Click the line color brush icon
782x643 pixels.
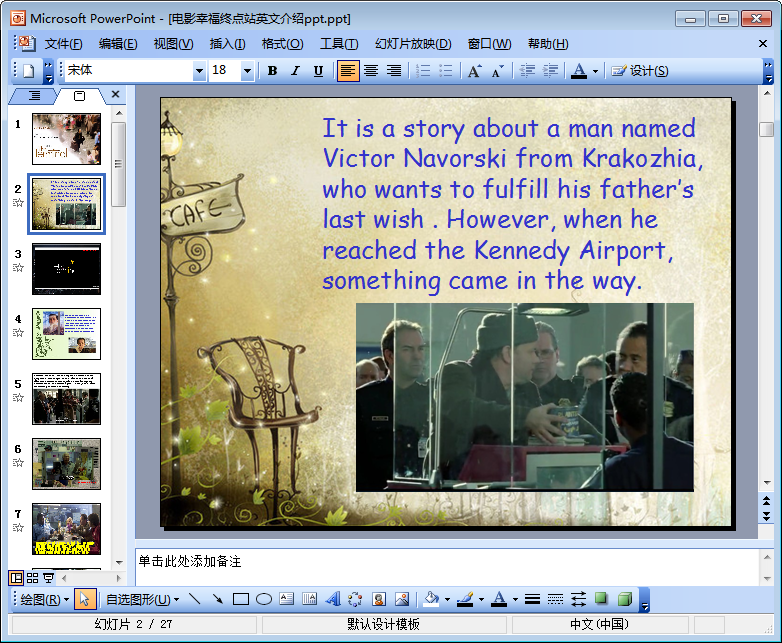pyautogui.click(x=465, y=599)
